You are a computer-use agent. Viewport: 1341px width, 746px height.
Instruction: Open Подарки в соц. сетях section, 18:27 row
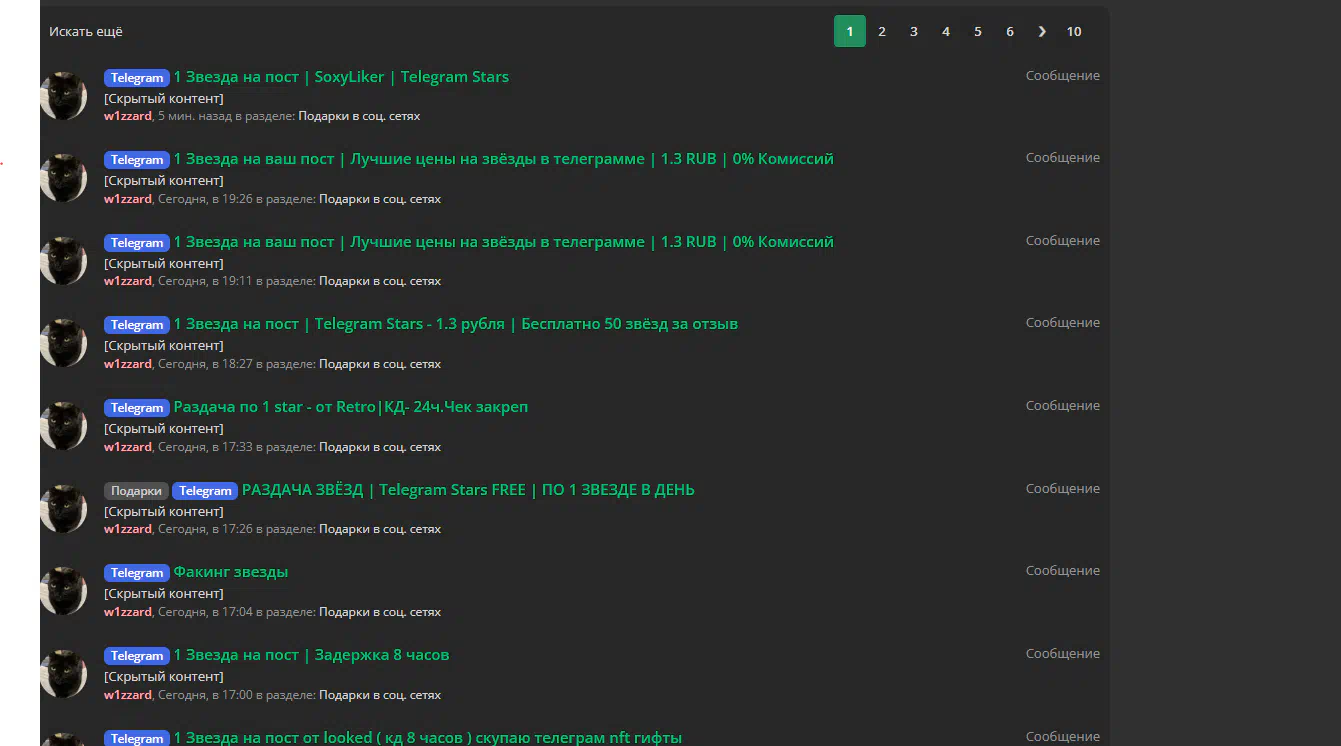(x=380, y=364)
